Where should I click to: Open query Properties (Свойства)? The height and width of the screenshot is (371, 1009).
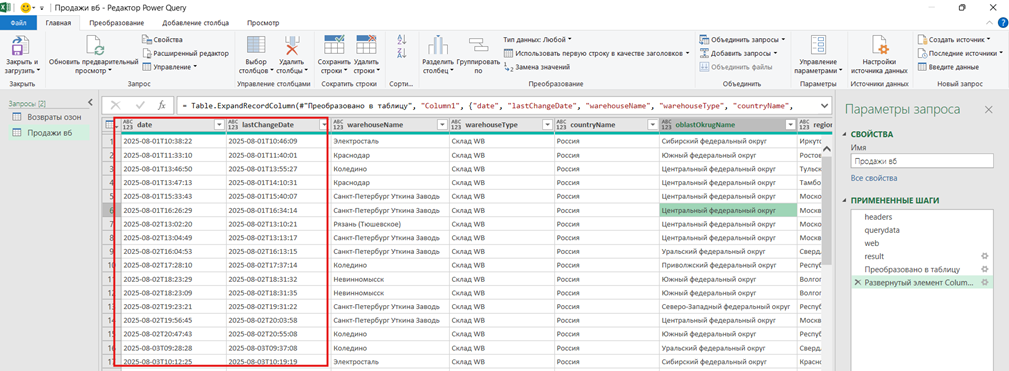point(162,40)
